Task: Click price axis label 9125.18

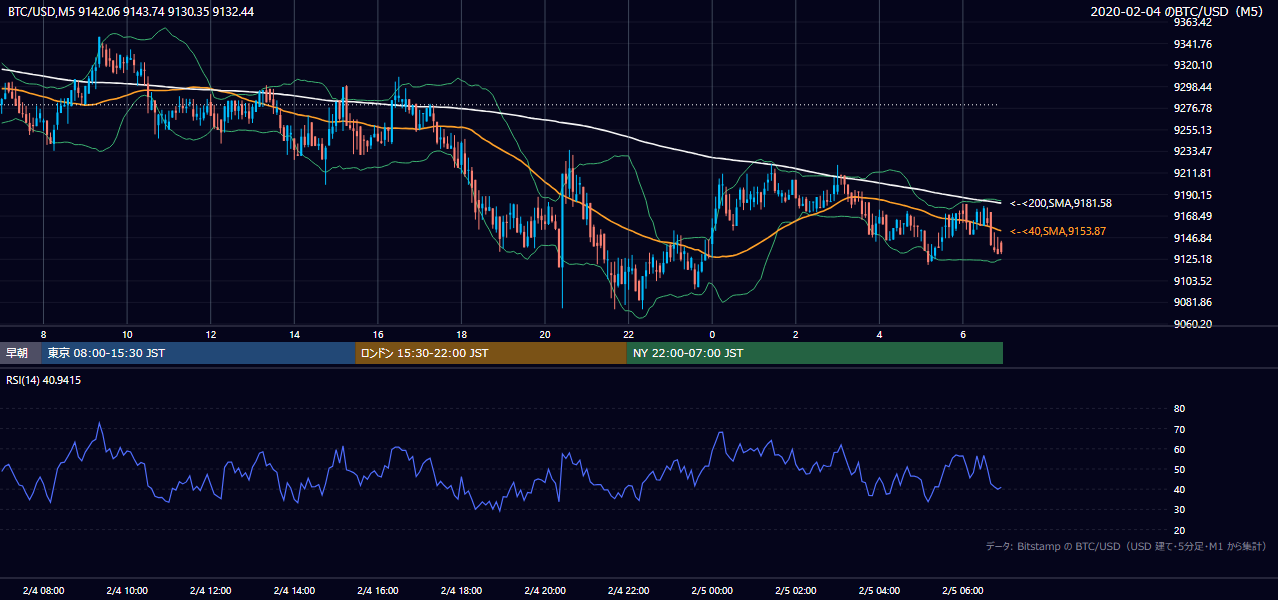Action: pyautogui.click(x=1193, y=259)
